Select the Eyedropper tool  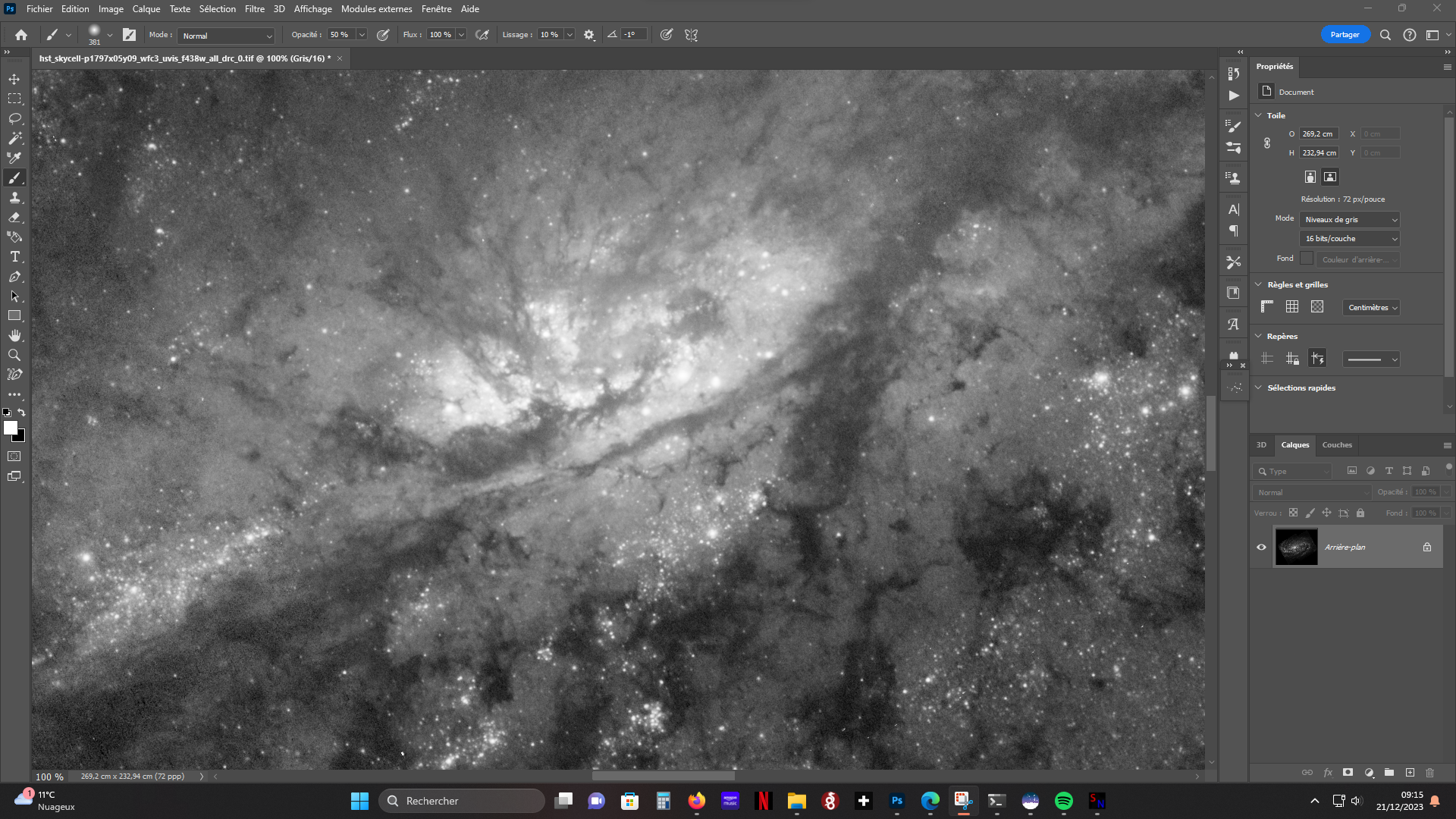pyautogui.click(x=14, y=158)
